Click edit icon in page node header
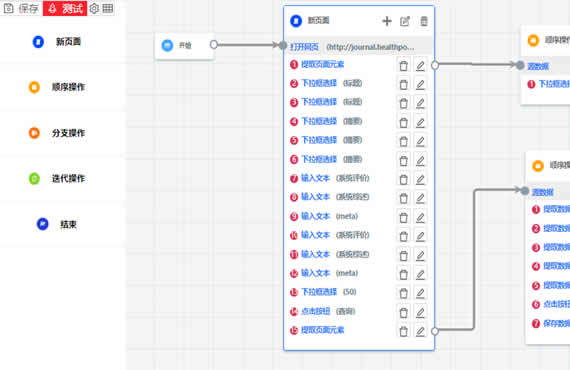The height and width of the screenshot is (370, 570). tap(405, 21)
